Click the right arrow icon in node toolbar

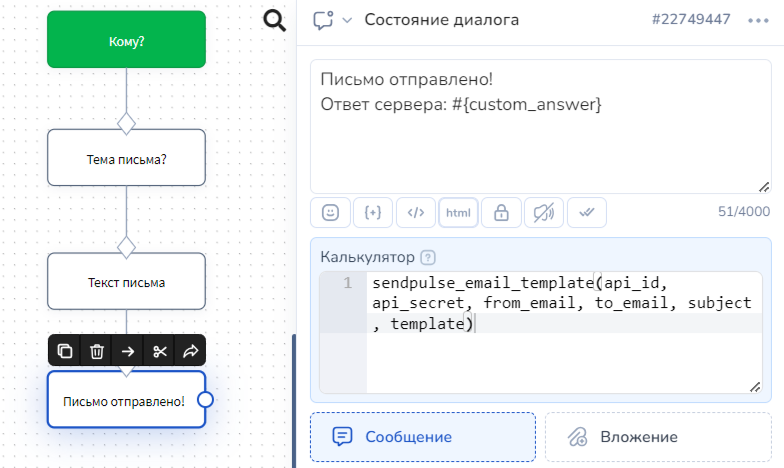point(128,350)
